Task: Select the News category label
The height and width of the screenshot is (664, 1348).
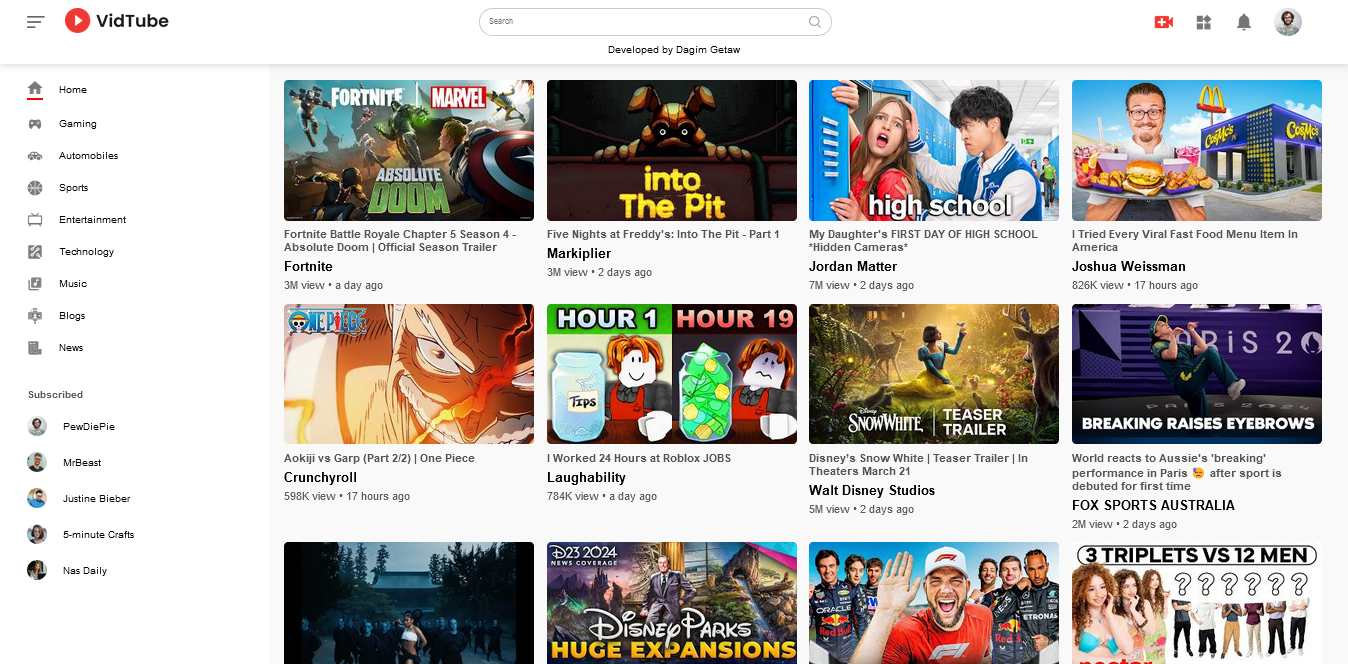Action: point(71,348)
